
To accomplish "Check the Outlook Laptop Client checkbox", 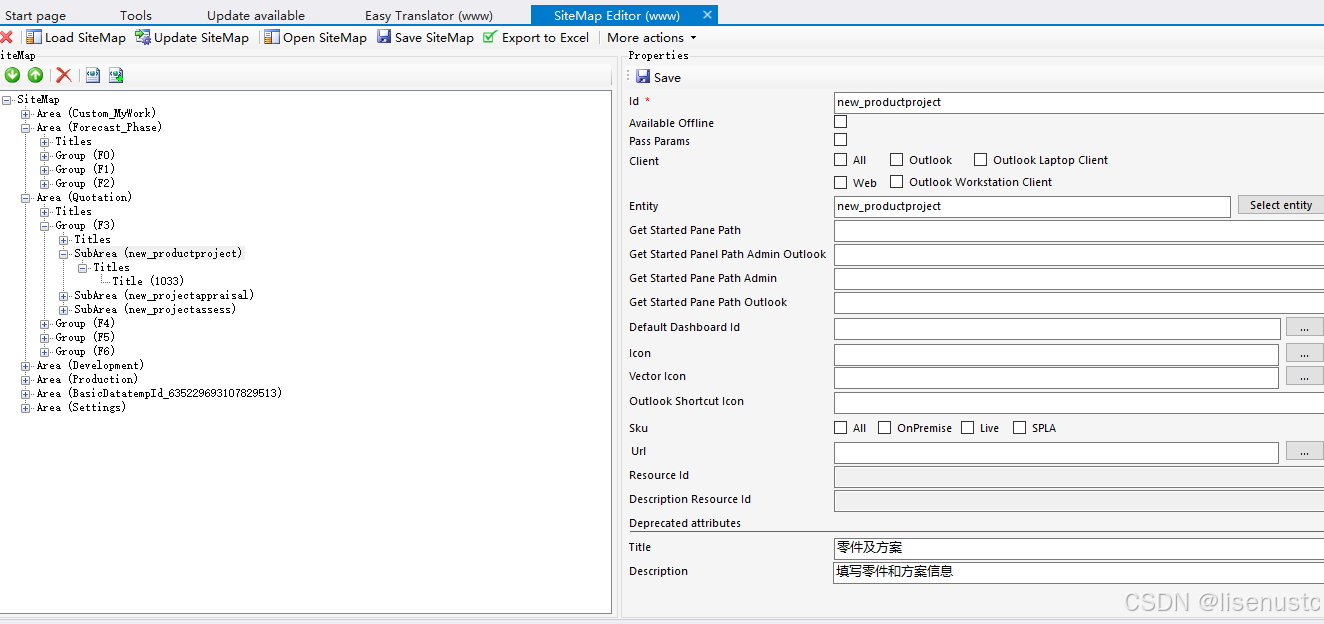I will (x=980, y=160).
